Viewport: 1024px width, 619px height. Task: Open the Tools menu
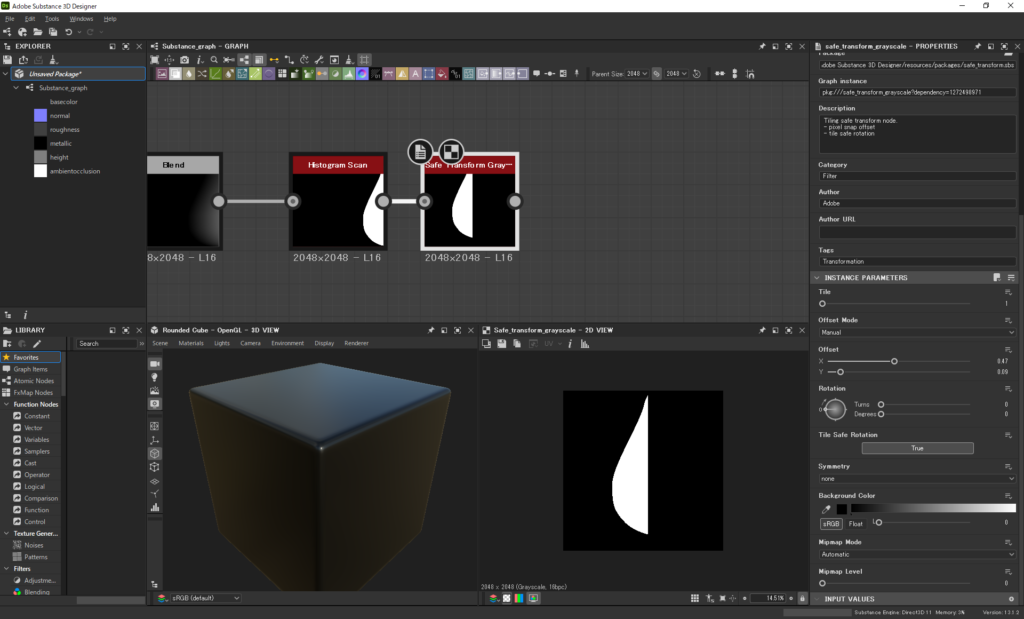click(52, 19)
